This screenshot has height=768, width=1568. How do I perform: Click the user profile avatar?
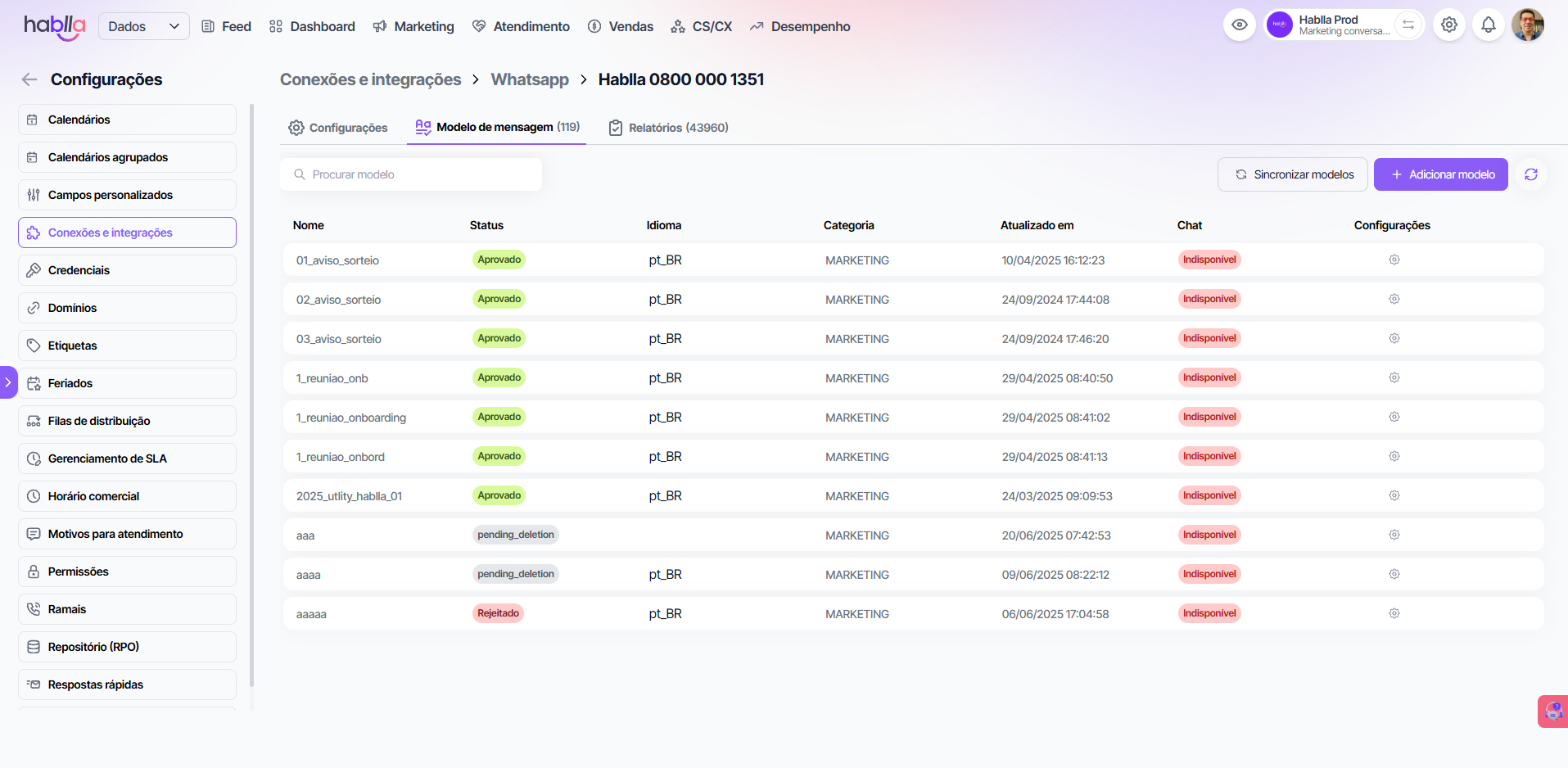pyautogui.click(x=1527, y=25)
